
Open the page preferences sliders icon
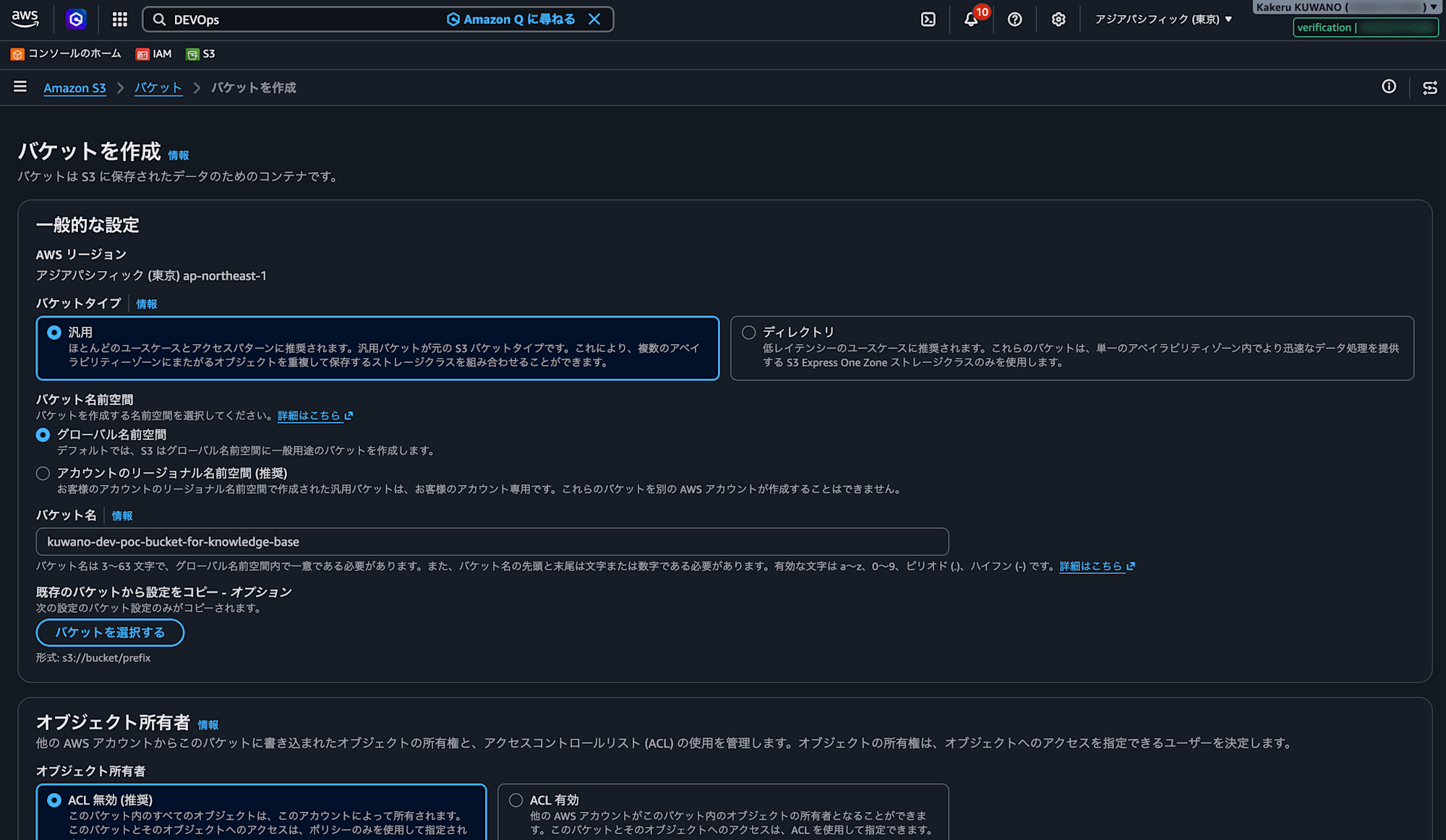coord(1430,87)
